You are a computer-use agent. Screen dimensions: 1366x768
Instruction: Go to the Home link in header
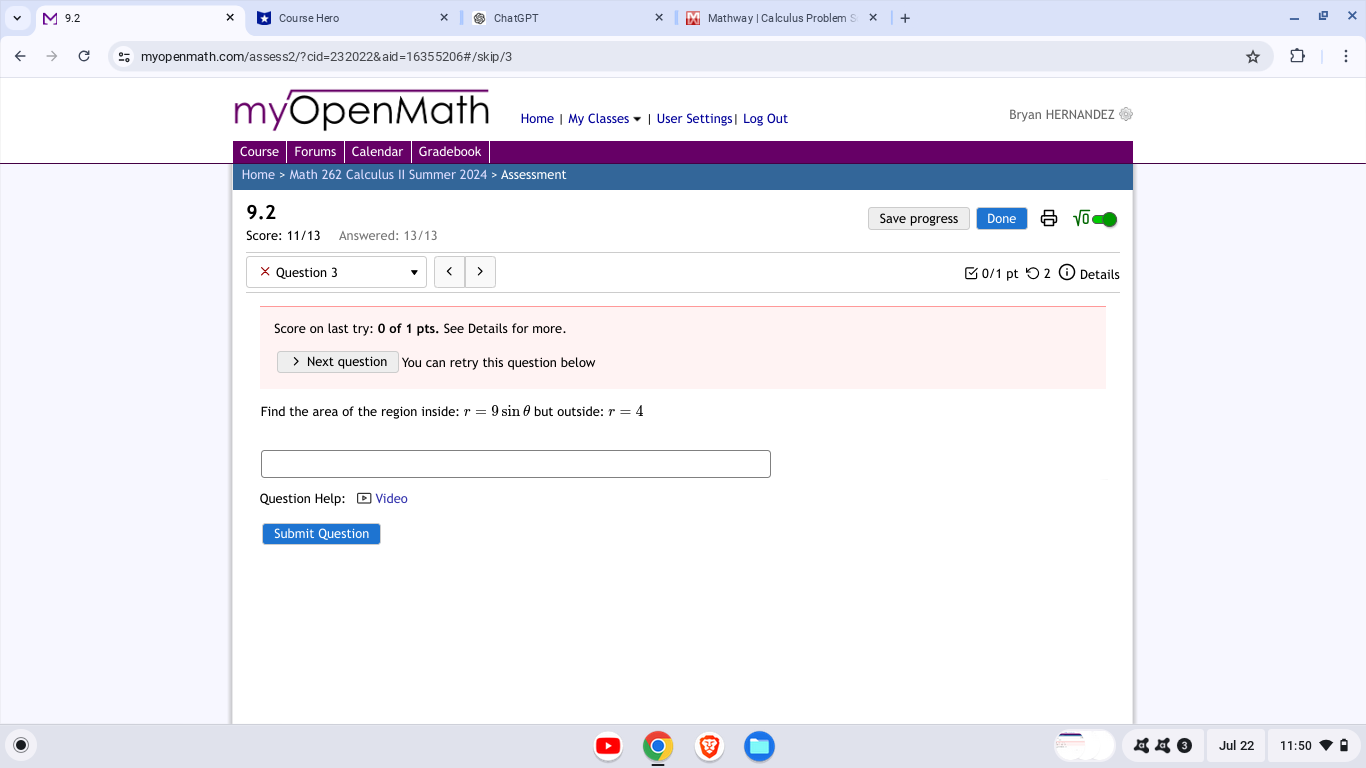coord(537,118)
